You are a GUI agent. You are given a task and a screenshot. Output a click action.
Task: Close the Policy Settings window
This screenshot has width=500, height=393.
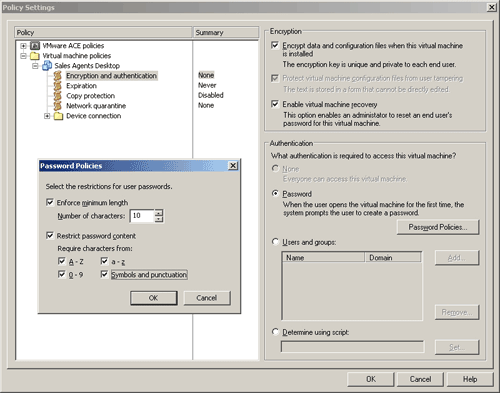pos(492,7)
